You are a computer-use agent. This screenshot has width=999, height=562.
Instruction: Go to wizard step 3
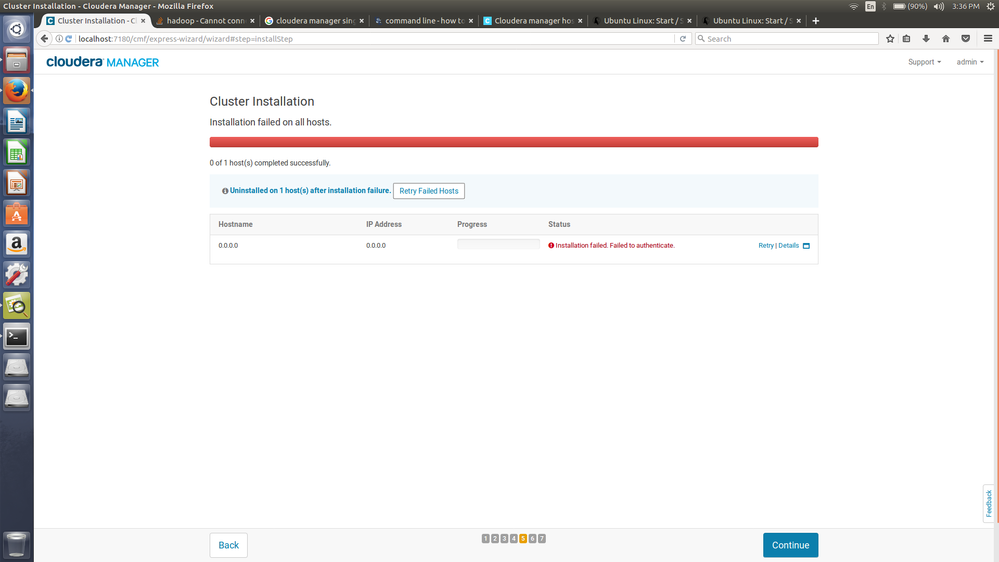click(x=504, y=539)
